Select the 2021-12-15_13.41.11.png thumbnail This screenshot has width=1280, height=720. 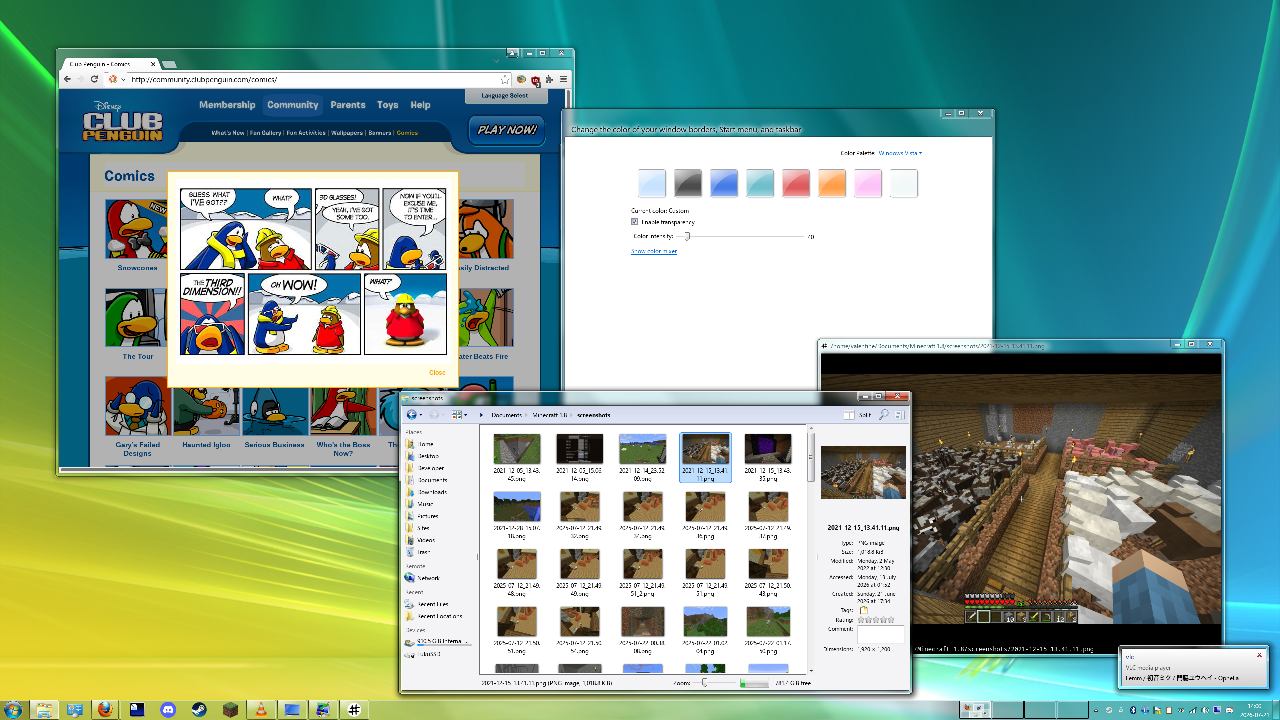pyautogui.click(x=705, y=458)
